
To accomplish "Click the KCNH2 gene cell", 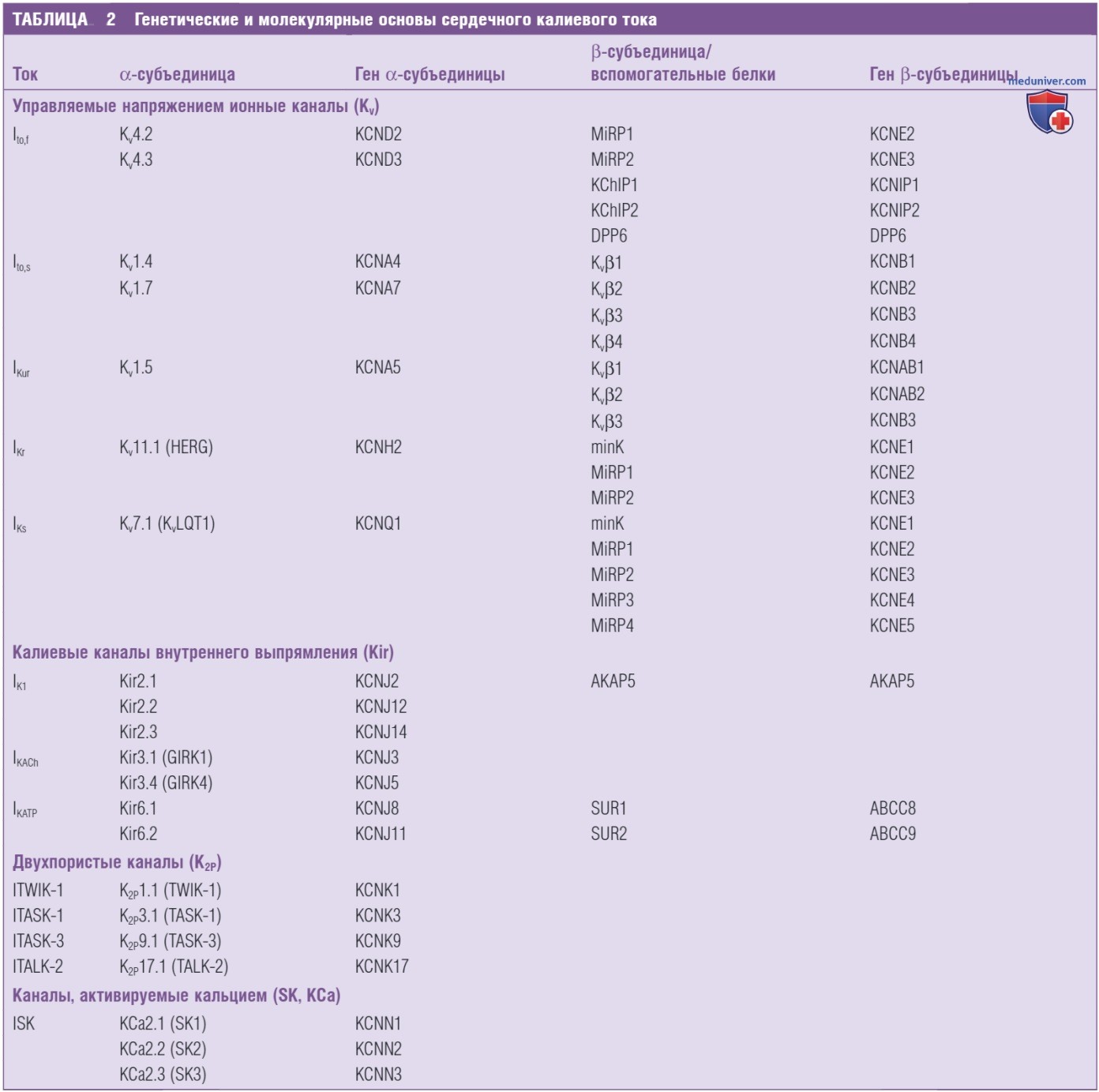I will coord(378,447).
